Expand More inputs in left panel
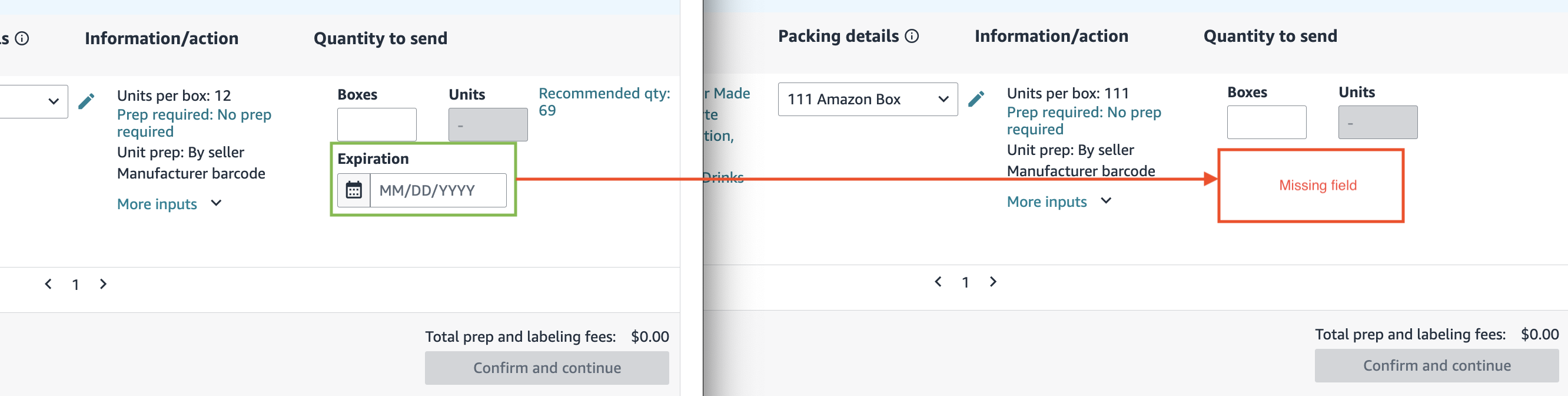The height and width of the screenshot is (396, 1568). pyautogui.click(x=169, y=204)
